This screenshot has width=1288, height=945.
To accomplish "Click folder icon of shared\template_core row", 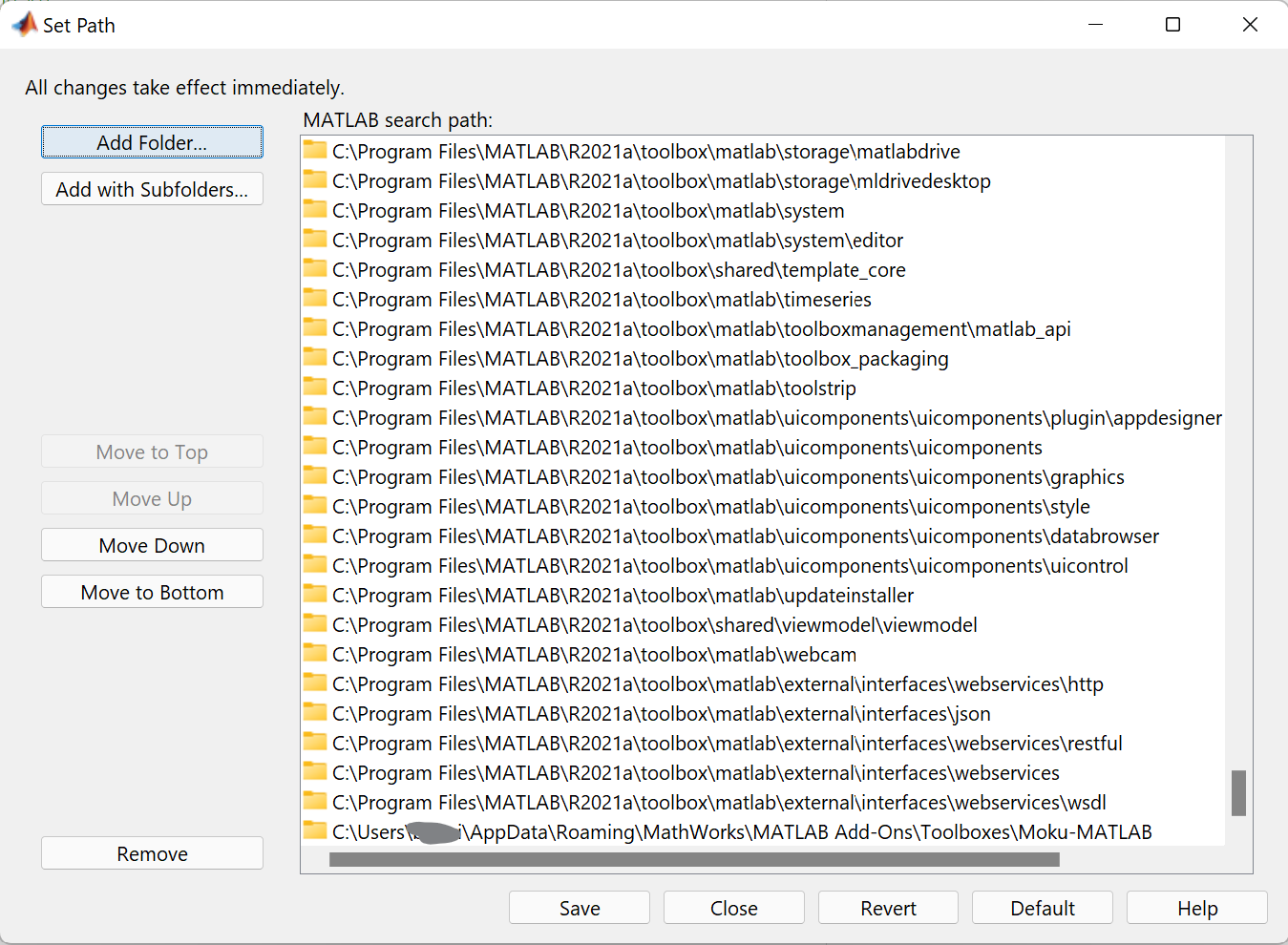I will pos(315,268).
